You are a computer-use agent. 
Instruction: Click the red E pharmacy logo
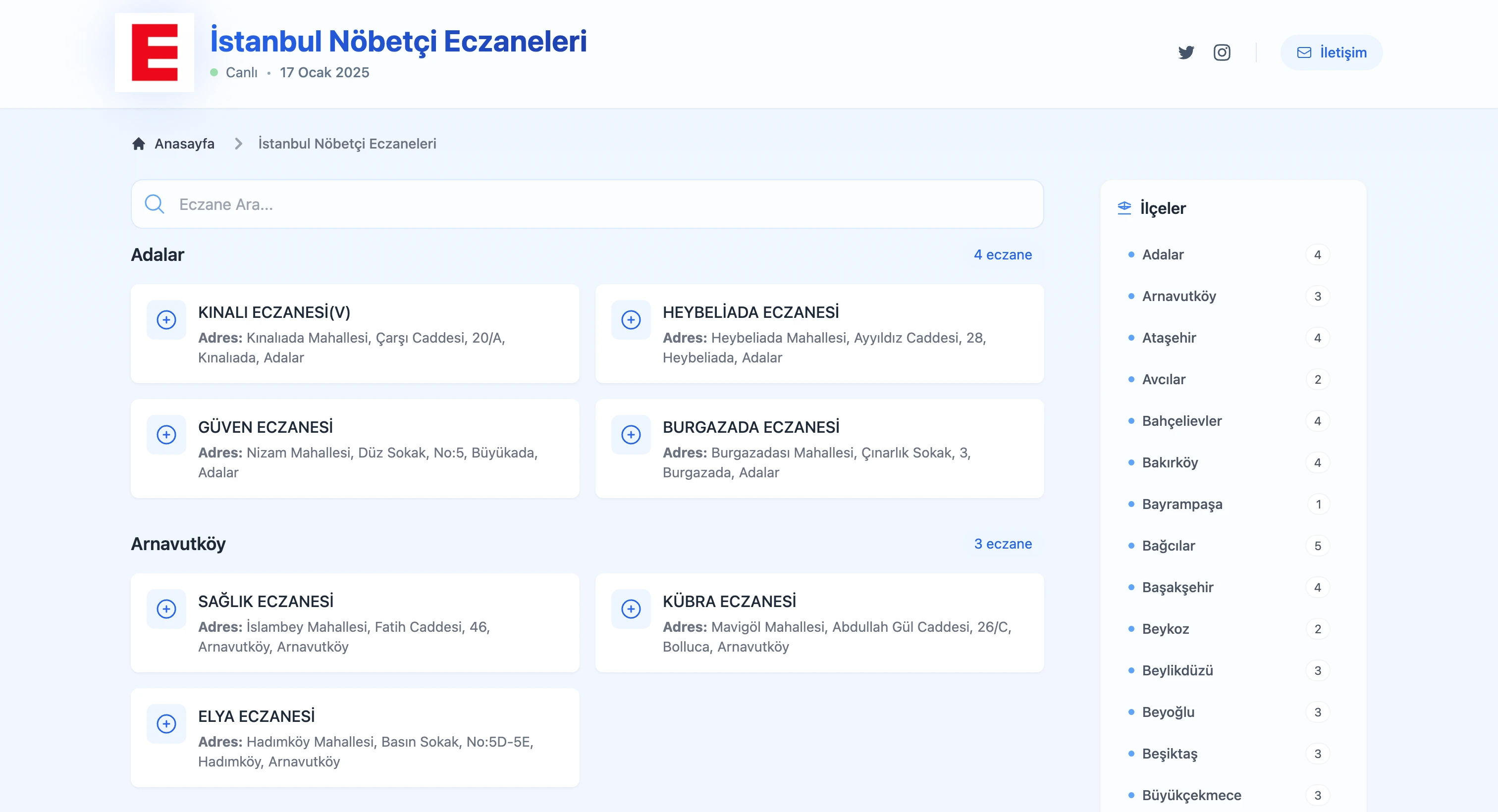click(154, 52)
